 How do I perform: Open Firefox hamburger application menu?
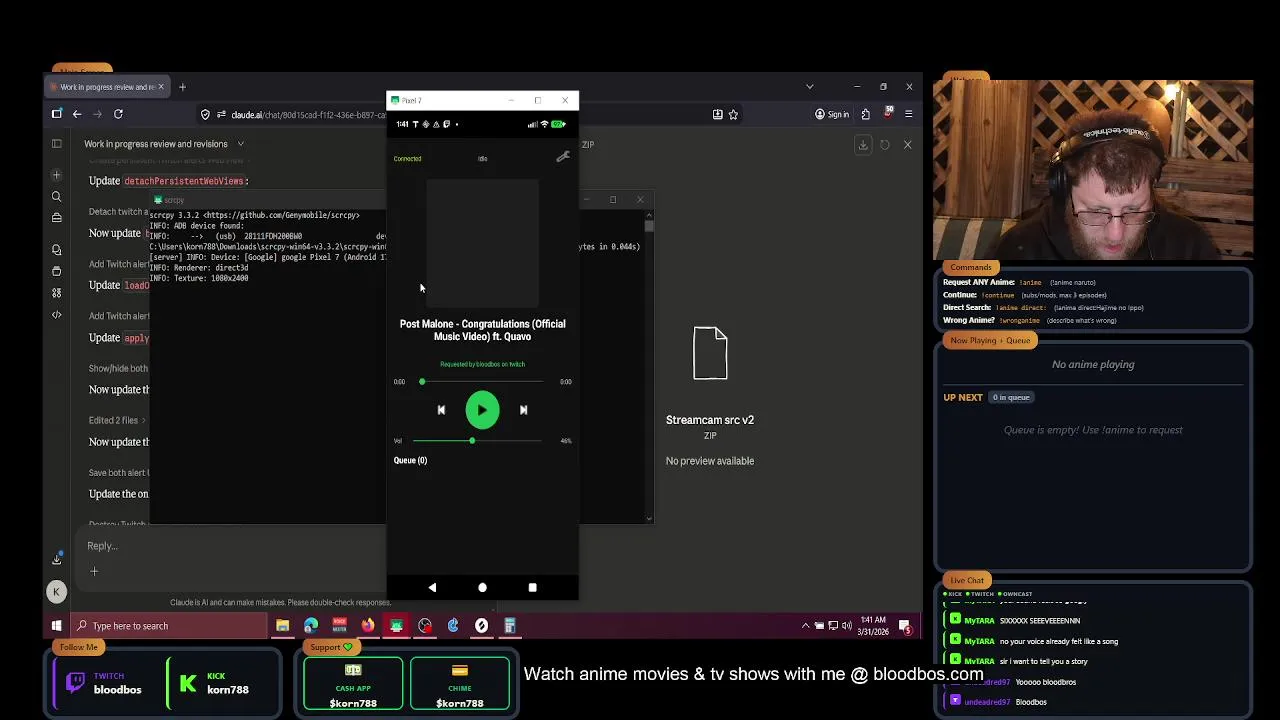point(908,114)
